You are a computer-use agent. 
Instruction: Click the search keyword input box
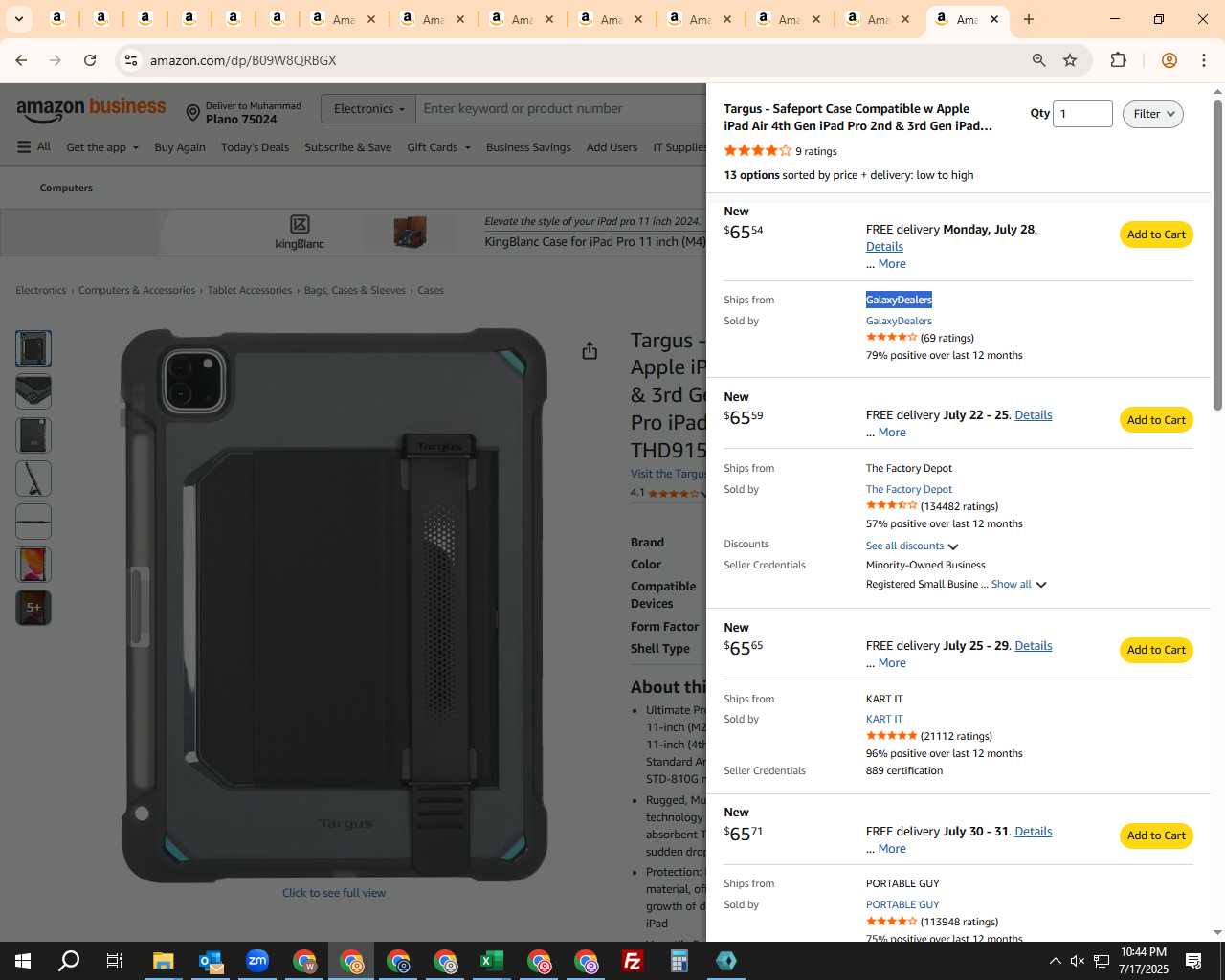tap(561, 108)
